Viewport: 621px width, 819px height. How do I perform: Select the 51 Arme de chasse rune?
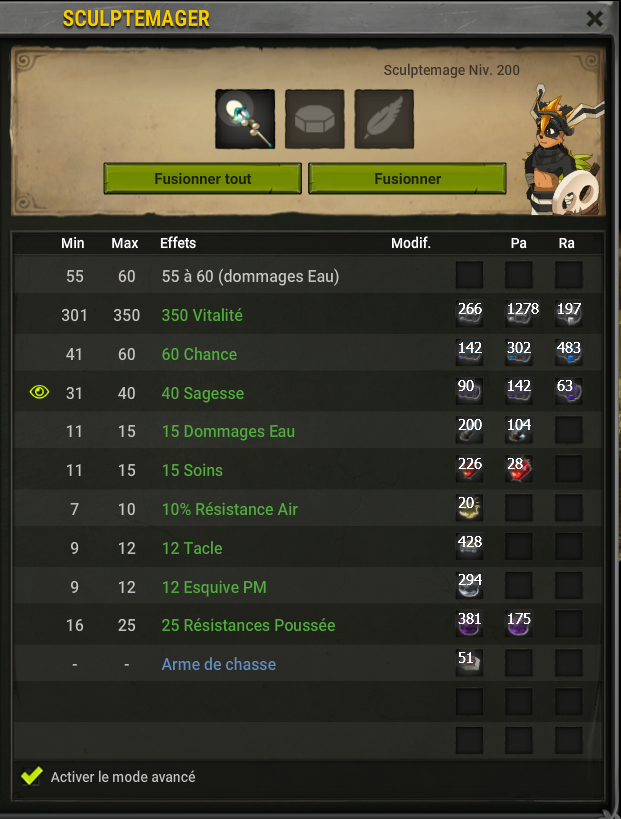(469, 663)
